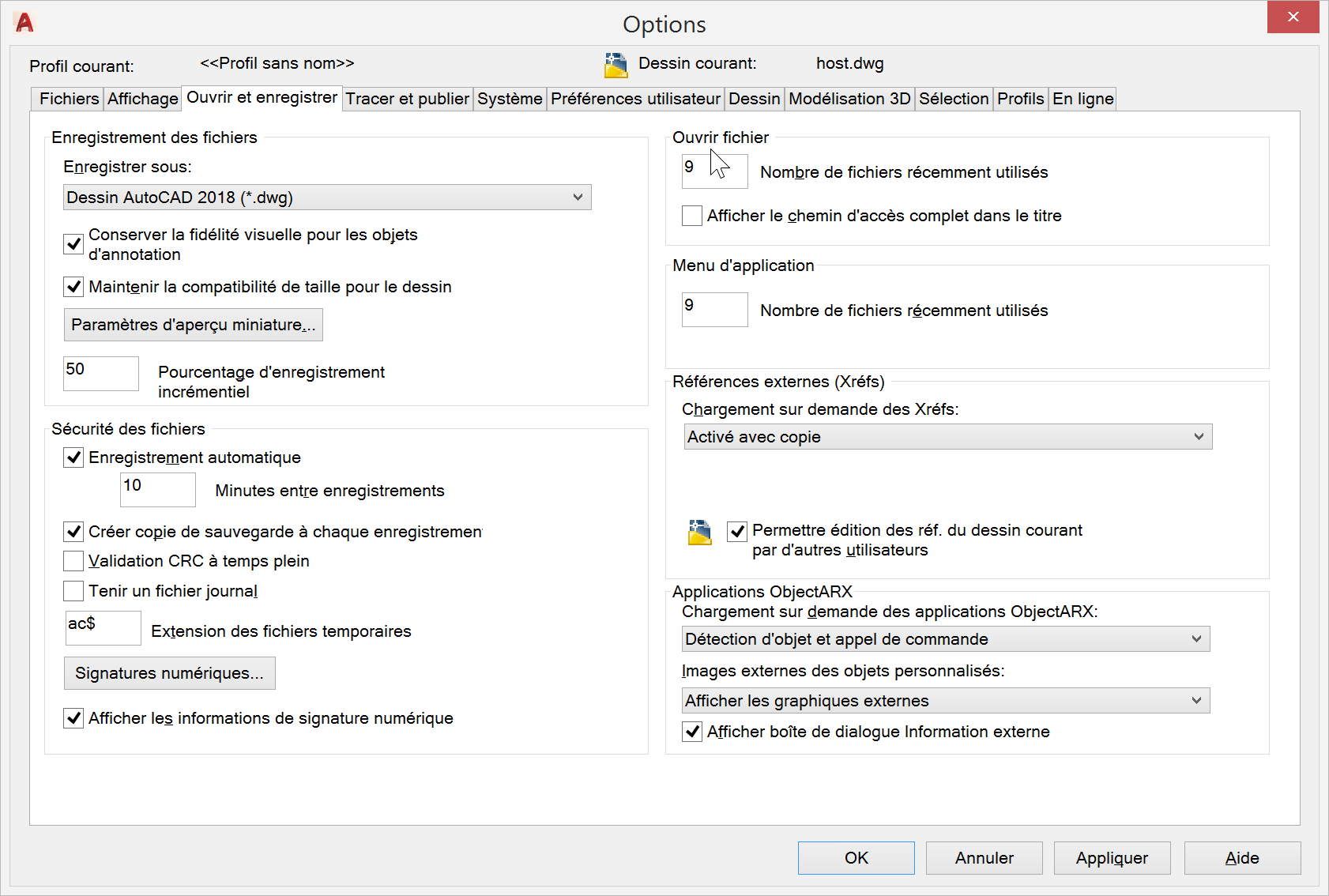Enable Validation CRC à temps plein
Image resolution: width=1329 pixels, height=896 pixels.
[x=73, y=561]
